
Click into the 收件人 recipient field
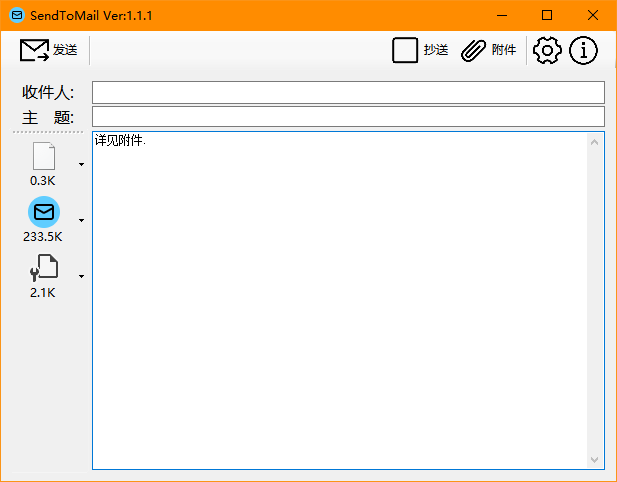pos(348,92)
